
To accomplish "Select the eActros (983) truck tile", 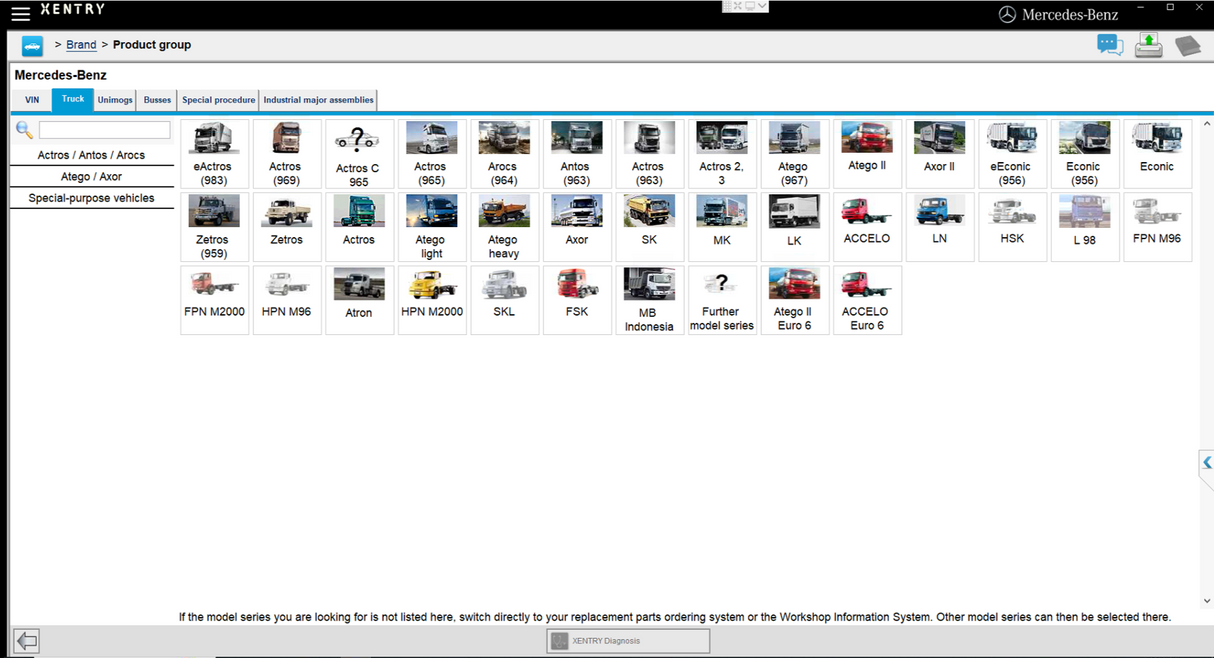I will point(213,154).
